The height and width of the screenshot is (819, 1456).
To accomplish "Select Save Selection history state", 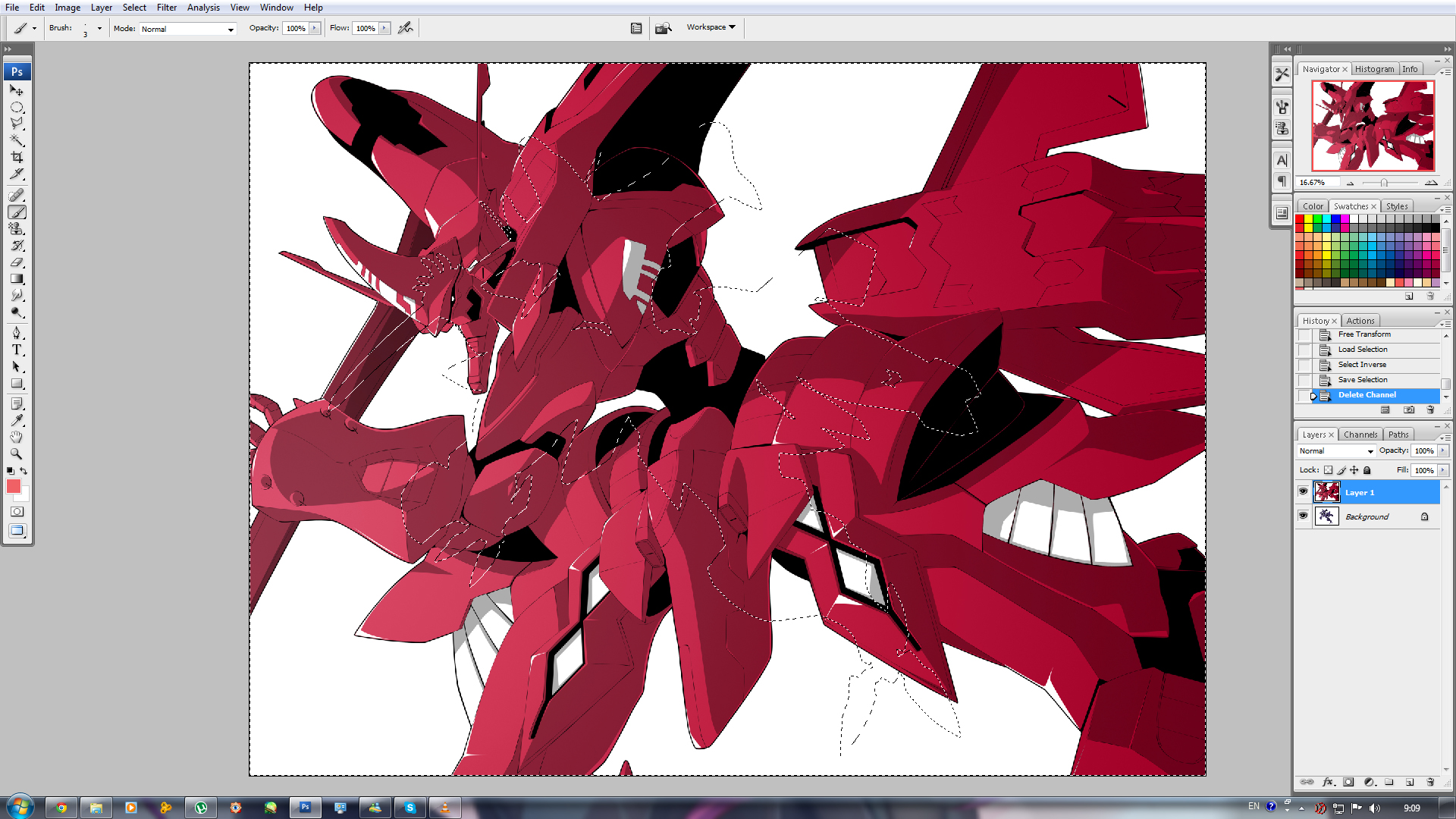I will coord(1363,380).
